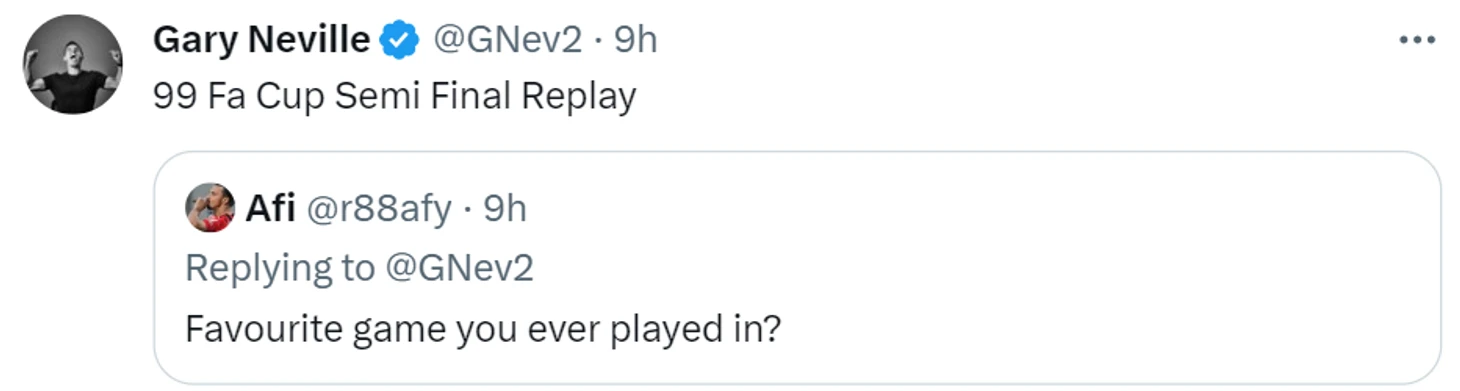The image size is (1460, 391).
Task: Open the quoted tweet card via its empty right area
Action: (1100, 268)
